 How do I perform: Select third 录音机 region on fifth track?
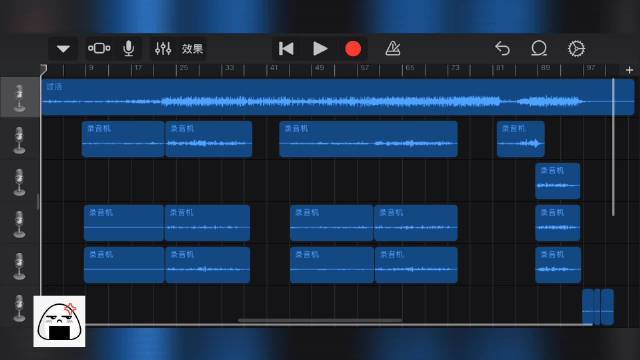[331, 265]
